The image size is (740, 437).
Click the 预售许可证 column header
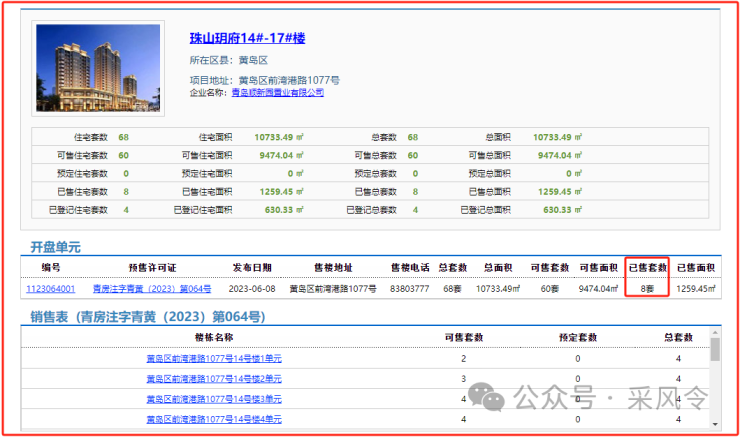tap(151, 267)
